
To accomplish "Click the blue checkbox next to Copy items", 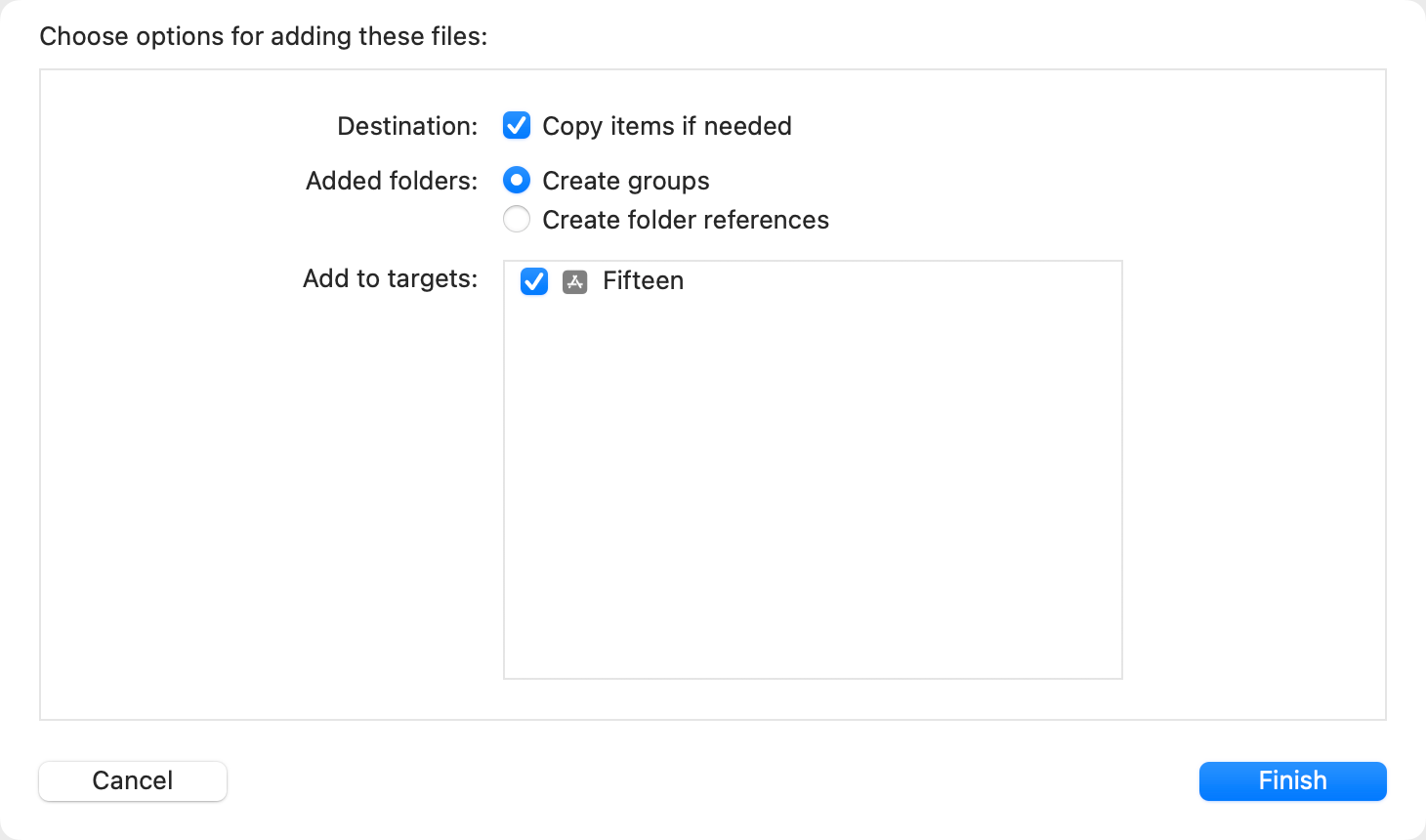I will point(516,125).
